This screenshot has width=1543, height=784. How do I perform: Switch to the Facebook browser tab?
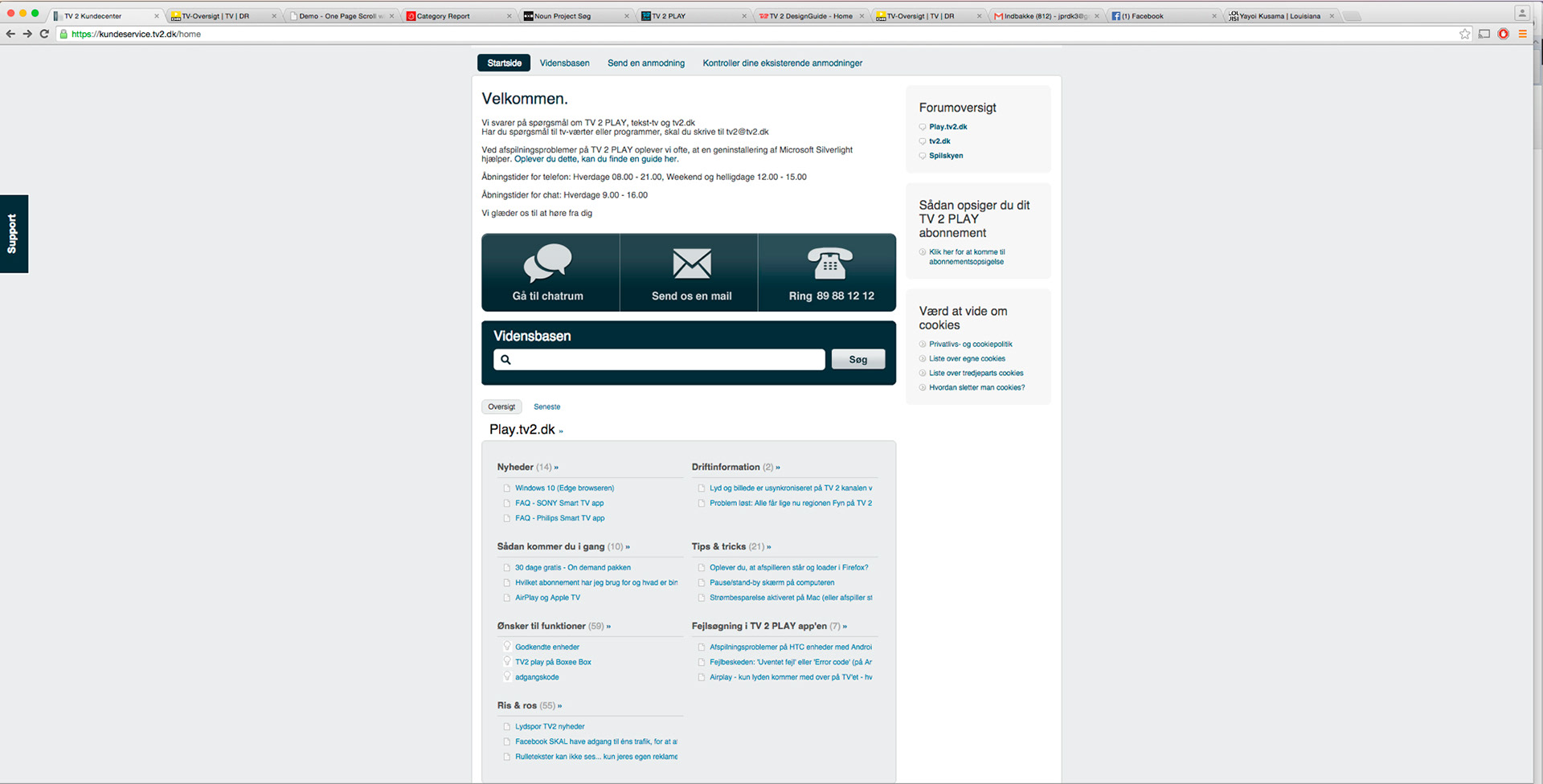pyautogui.click(x=1164, y=16)
